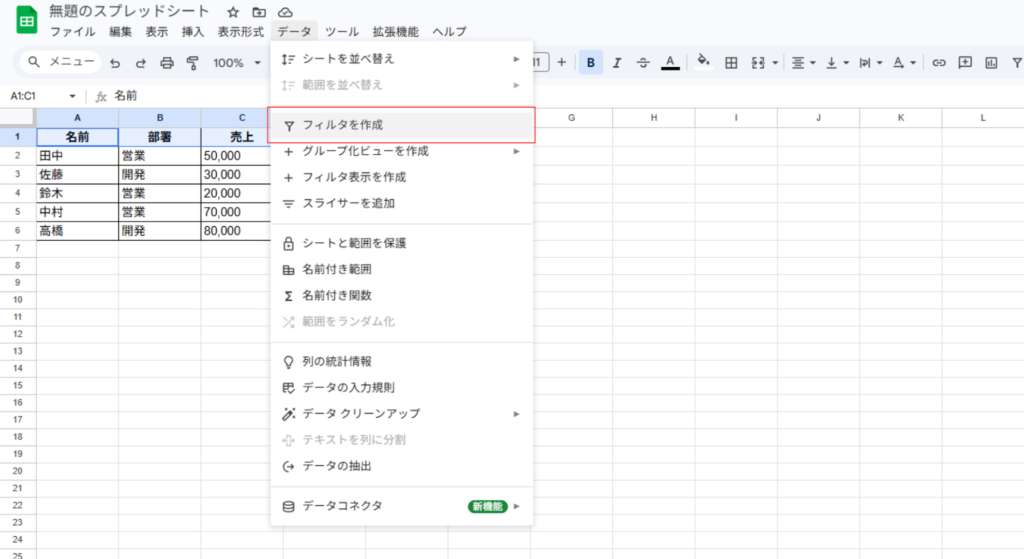Screen dimensions: 1024x559
Task: Select column A header
Action: point(77,118)
